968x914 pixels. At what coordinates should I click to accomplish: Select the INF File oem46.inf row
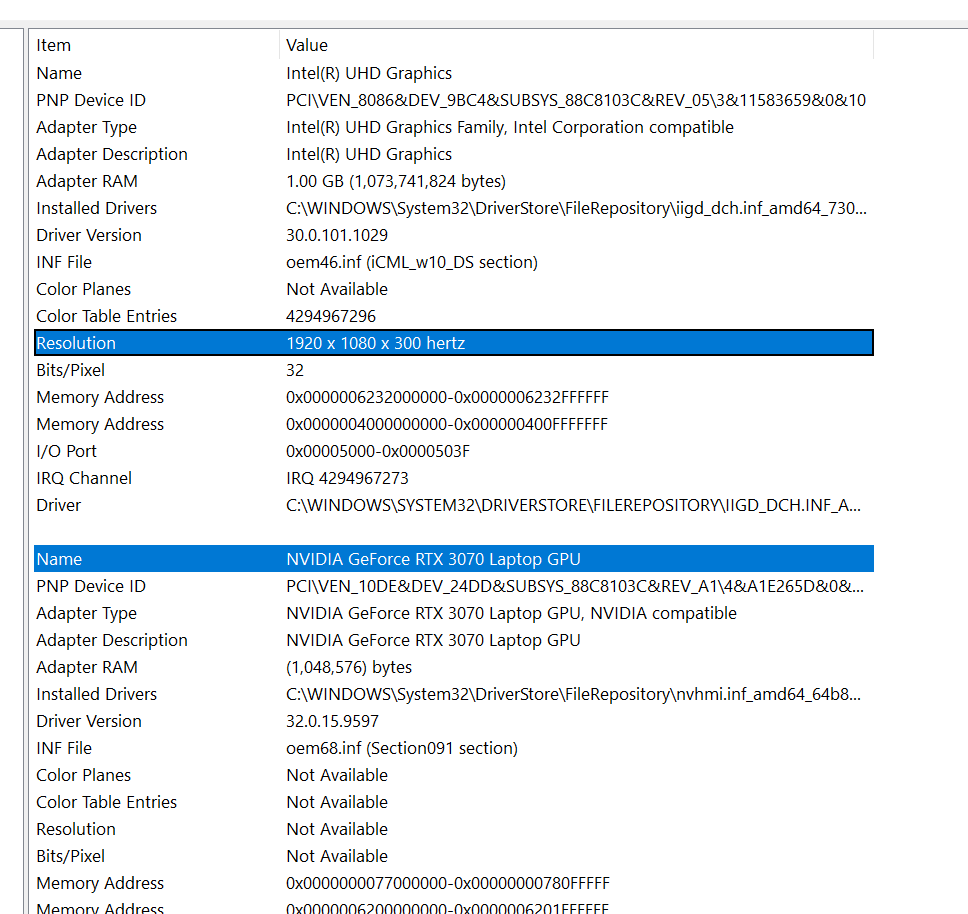point(454,262)
